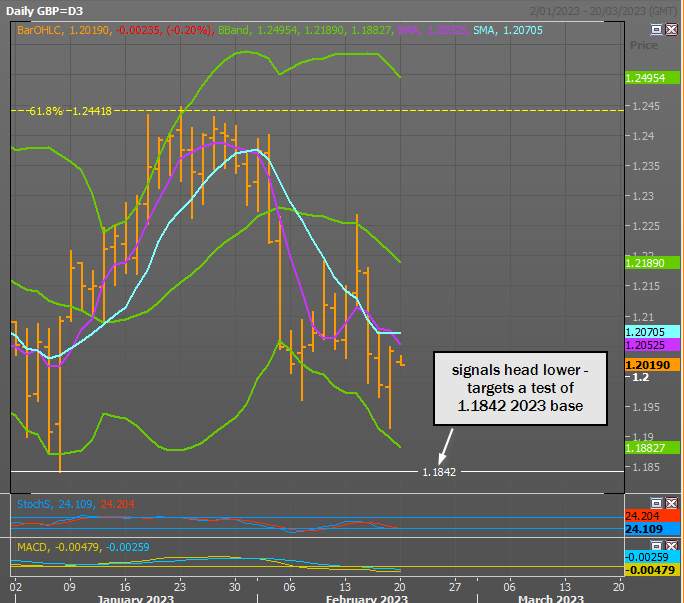Maximize the MACD indicator pane
Screen dimensions: 684x603
656,545
